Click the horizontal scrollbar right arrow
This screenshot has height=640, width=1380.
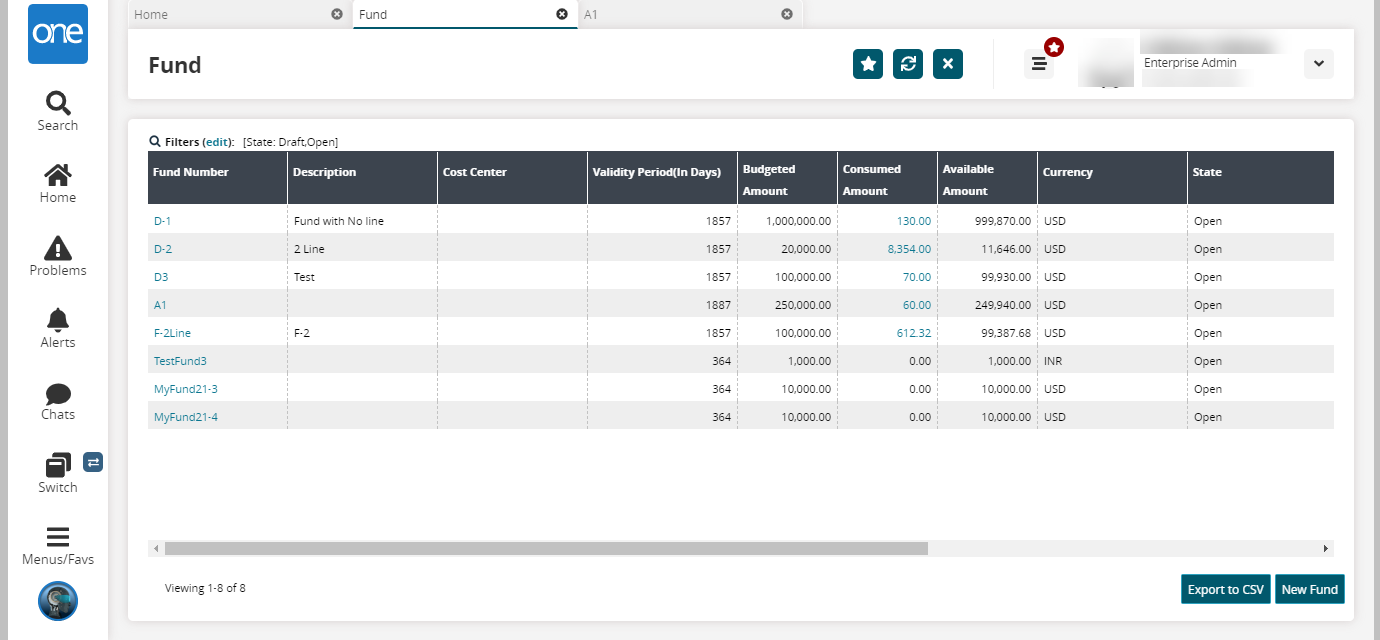coord(1326,549)
